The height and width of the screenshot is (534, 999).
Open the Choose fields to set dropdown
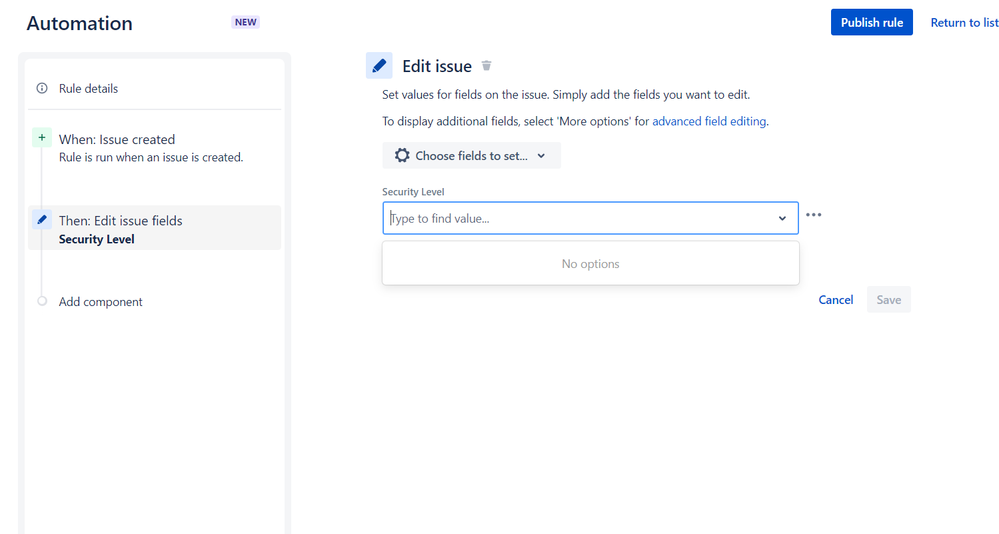pyautogui.click(x=471, y=155)
